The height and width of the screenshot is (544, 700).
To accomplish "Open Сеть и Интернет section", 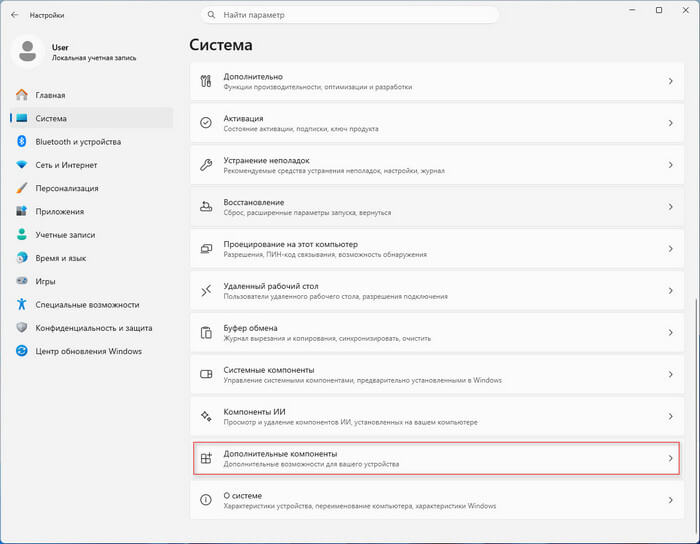I will [x=92, y=165].
